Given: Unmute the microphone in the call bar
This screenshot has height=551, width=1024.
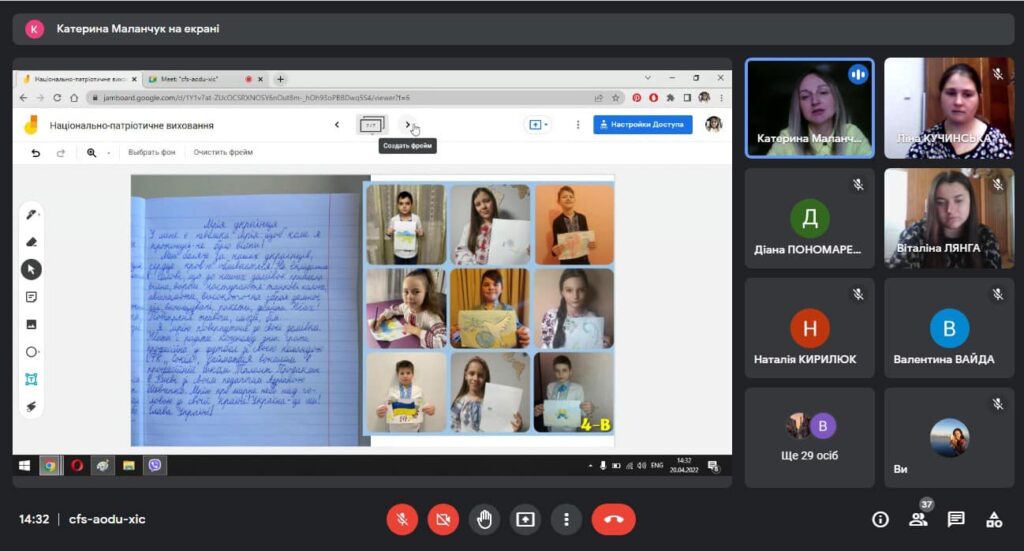Looking at the screenshot, I should pyautogui.click(x=402, y=519).
